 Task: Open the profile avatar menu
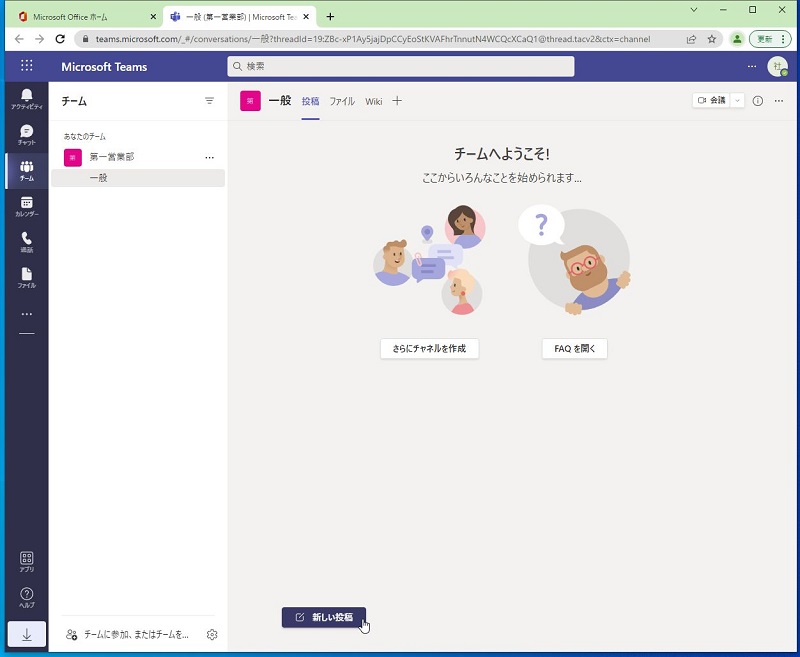778,66
